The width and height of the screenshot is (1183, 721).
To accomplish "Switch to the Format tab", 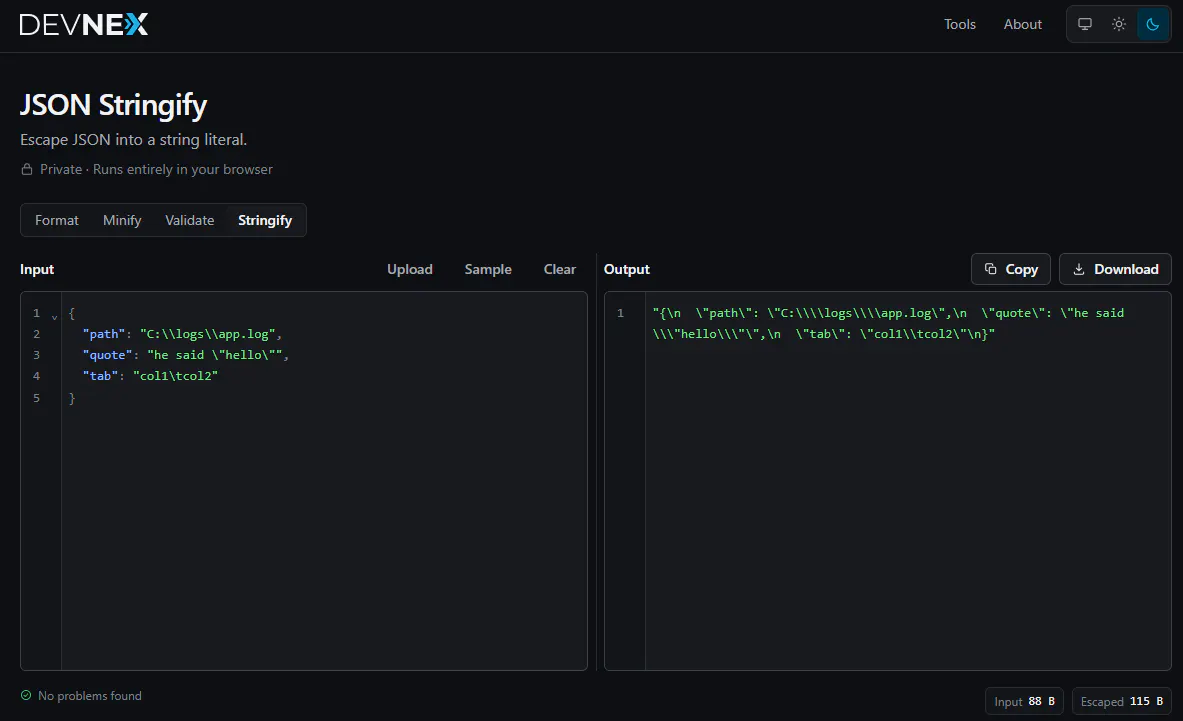I will [57, 220].
